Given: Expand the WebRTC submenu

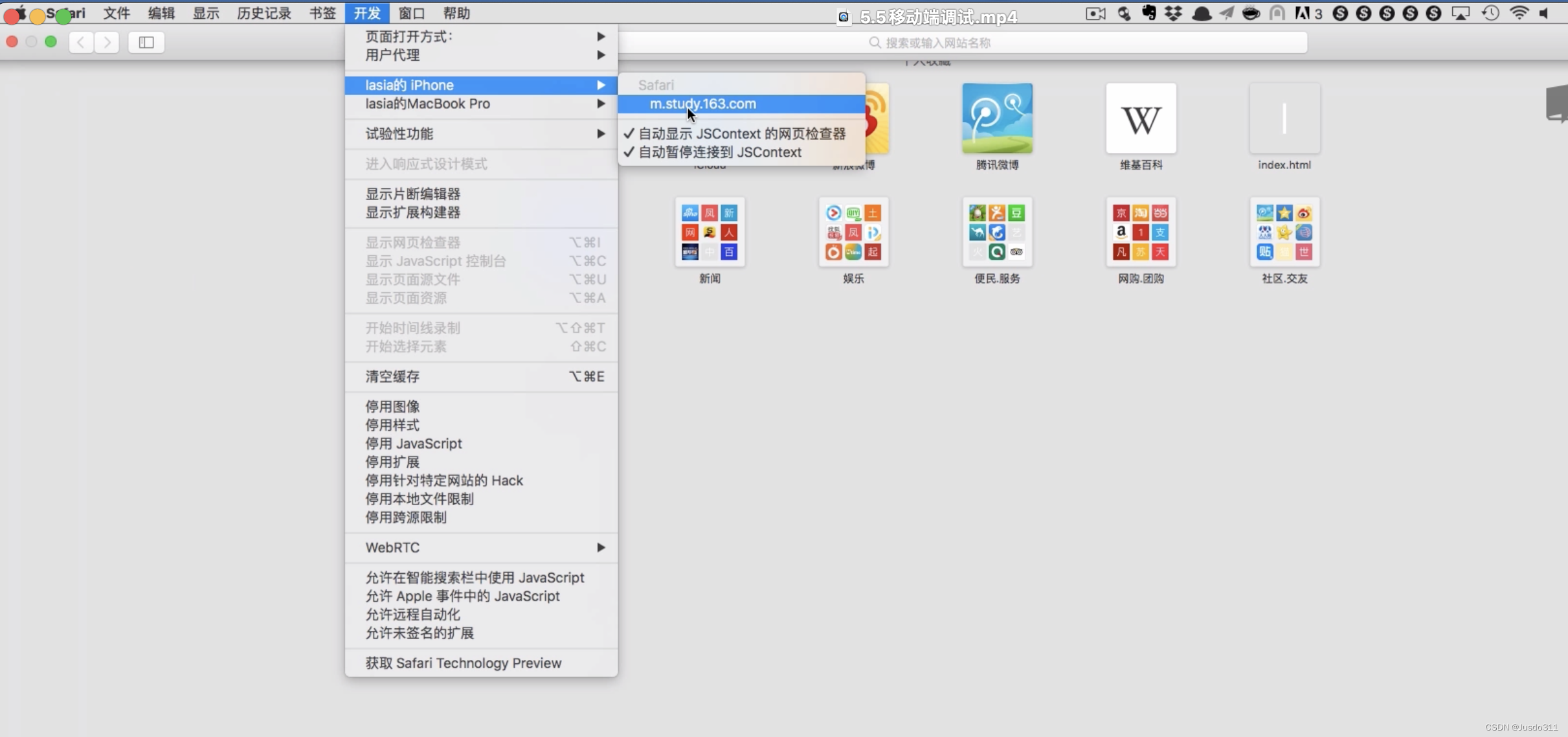Looking at the screenshot, I should (x=481, y=547).
